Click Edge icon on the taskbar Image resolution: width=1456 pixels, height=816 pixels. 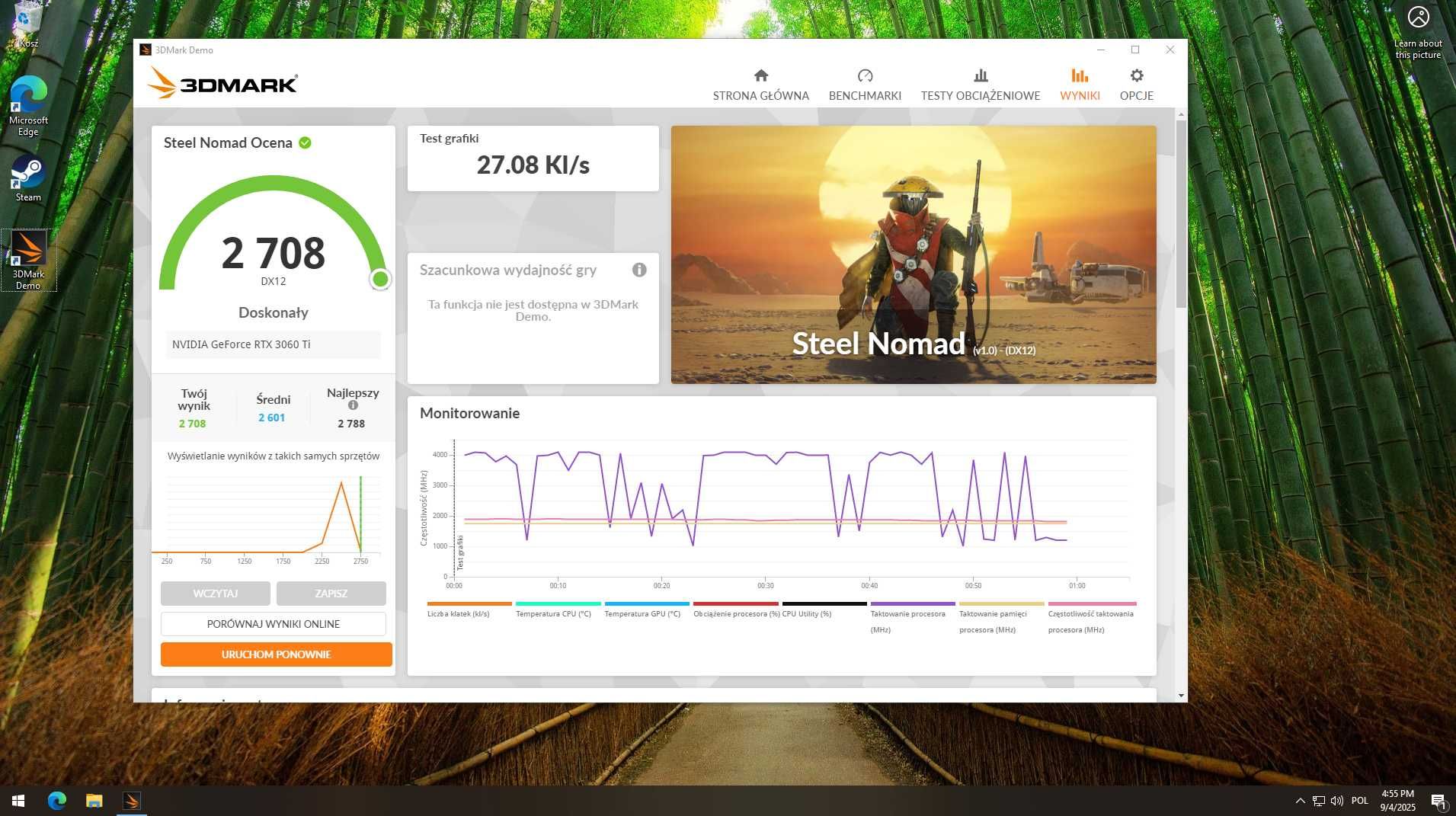click(57, 801)
